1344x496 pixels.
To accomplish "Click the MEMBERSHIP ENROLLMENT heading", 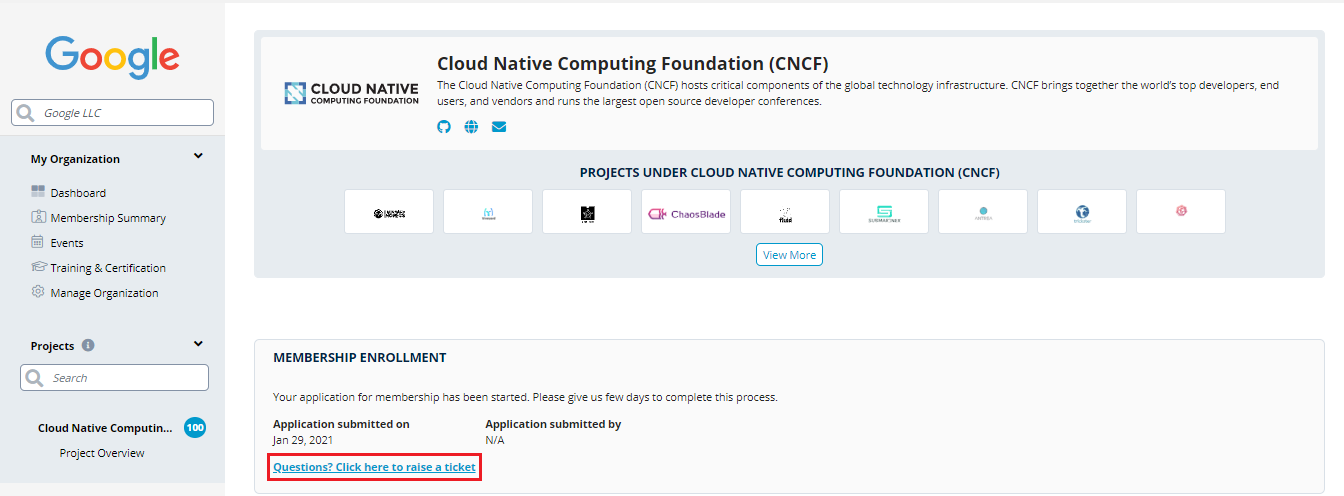I will (360, 357).
